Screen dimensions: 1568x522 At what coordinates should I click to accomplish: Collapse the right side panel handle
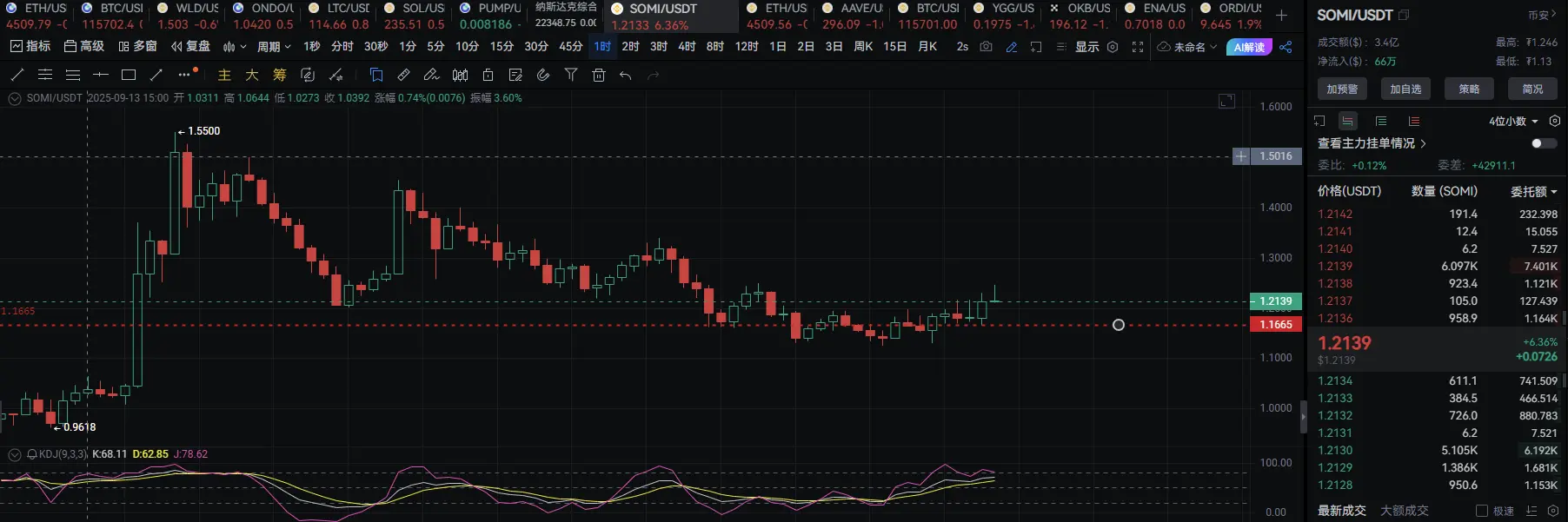click(1303, 417)
